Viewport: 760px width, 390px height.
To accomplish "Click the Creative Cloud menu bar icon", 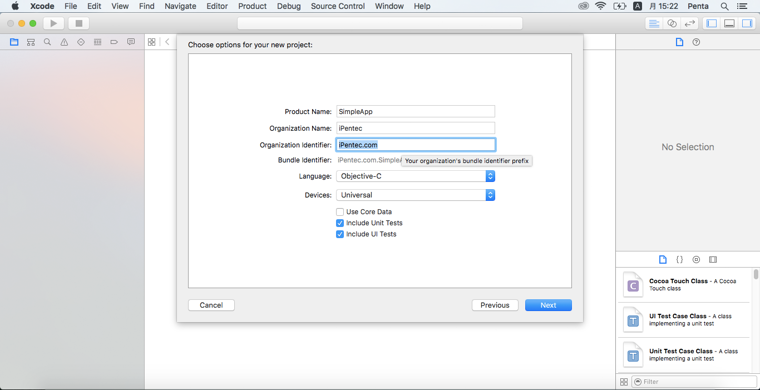I will point(584,6).
